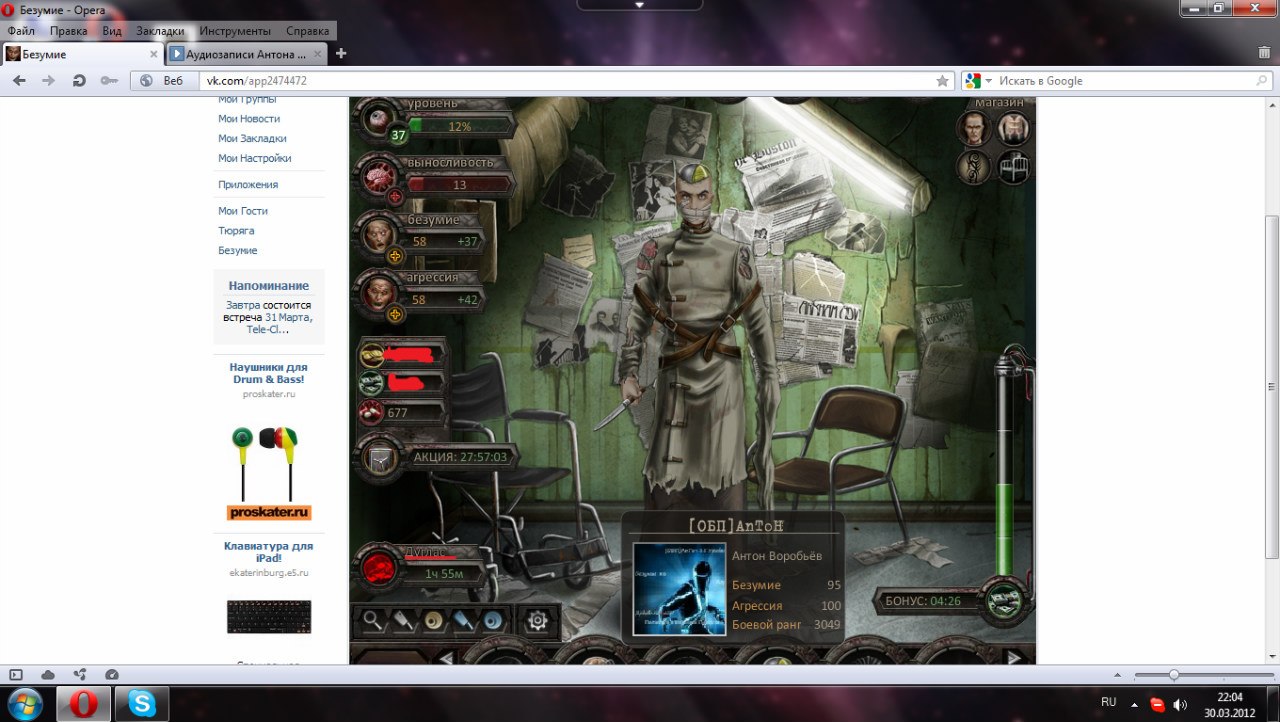Expand the speed dial arrow above tabs
1280x722 pixels.
tap(640, 5)
